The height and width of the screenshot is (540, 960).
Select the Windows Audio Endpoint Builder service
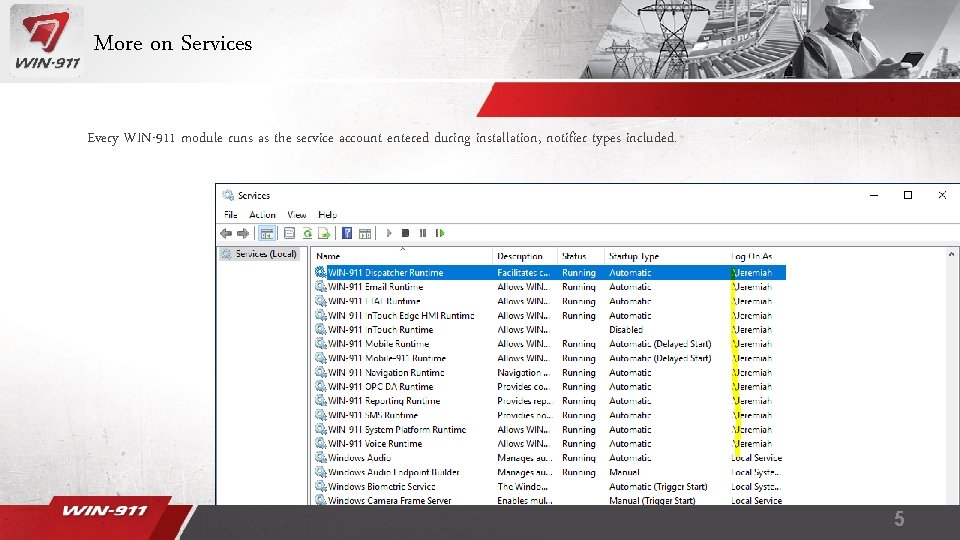pyautogui.click(x=394, y=472)
